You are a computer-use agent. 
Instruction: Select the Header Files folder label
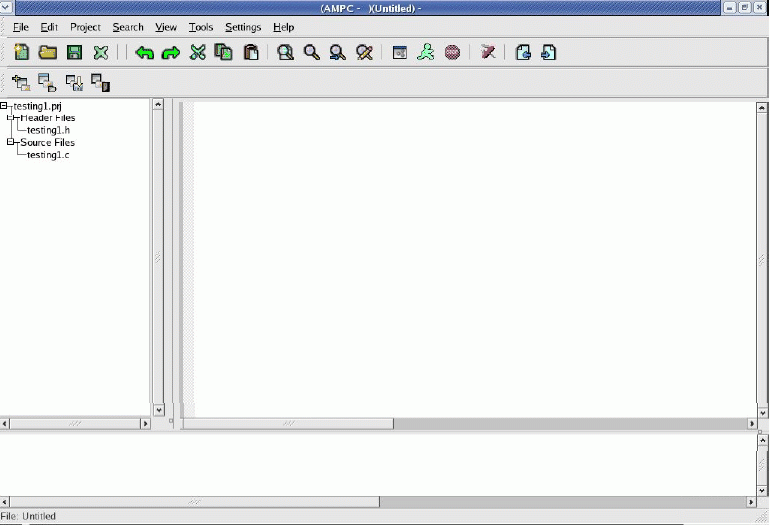click(48, 118)
